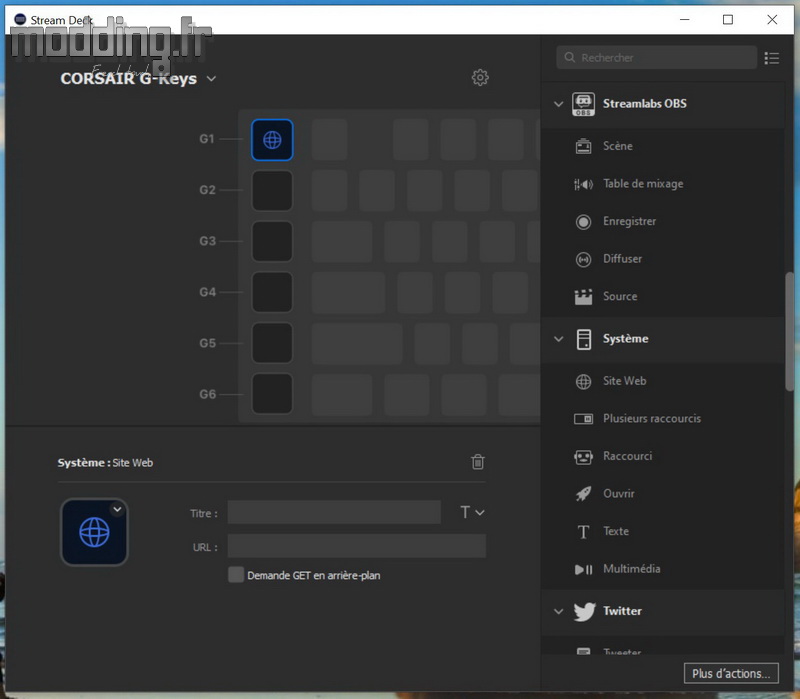Select the Enregistrer action label
Image resolution: width=800 pixels, height=699 pixels.
pyautogui.click(x=630, y=221)
